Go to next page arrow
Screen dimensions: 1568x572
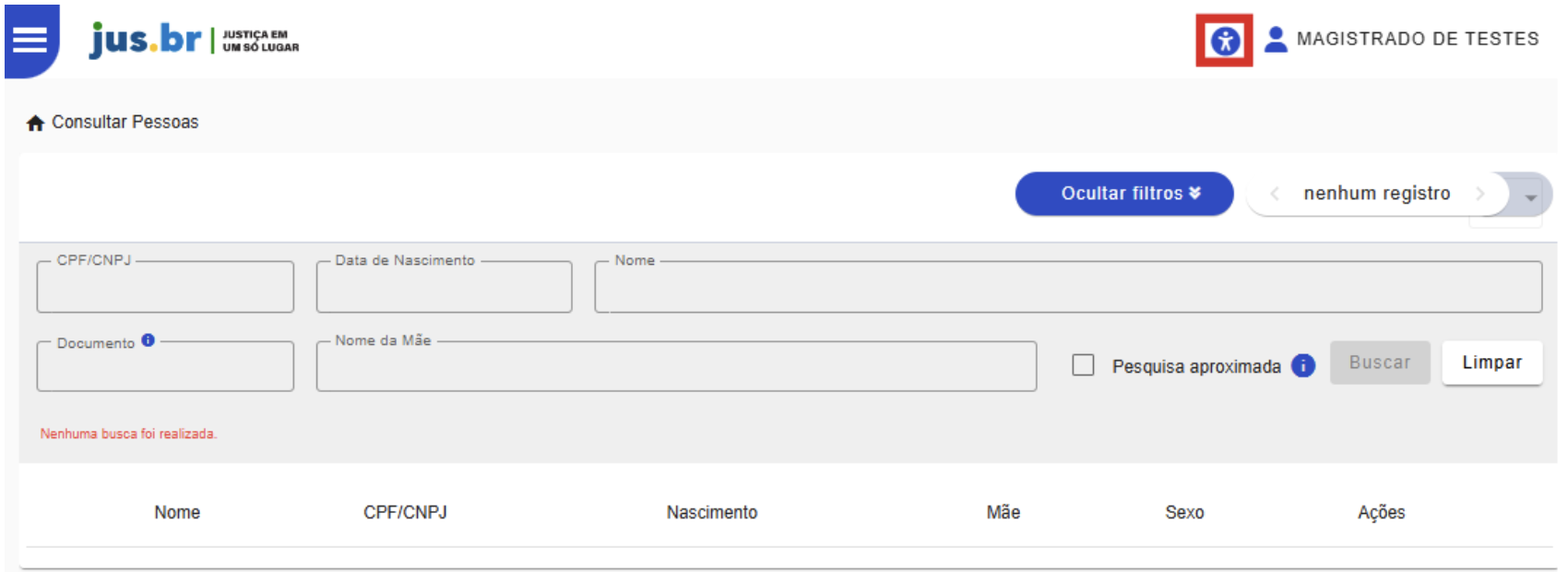pyautogui.click(x=1479, y=194)
